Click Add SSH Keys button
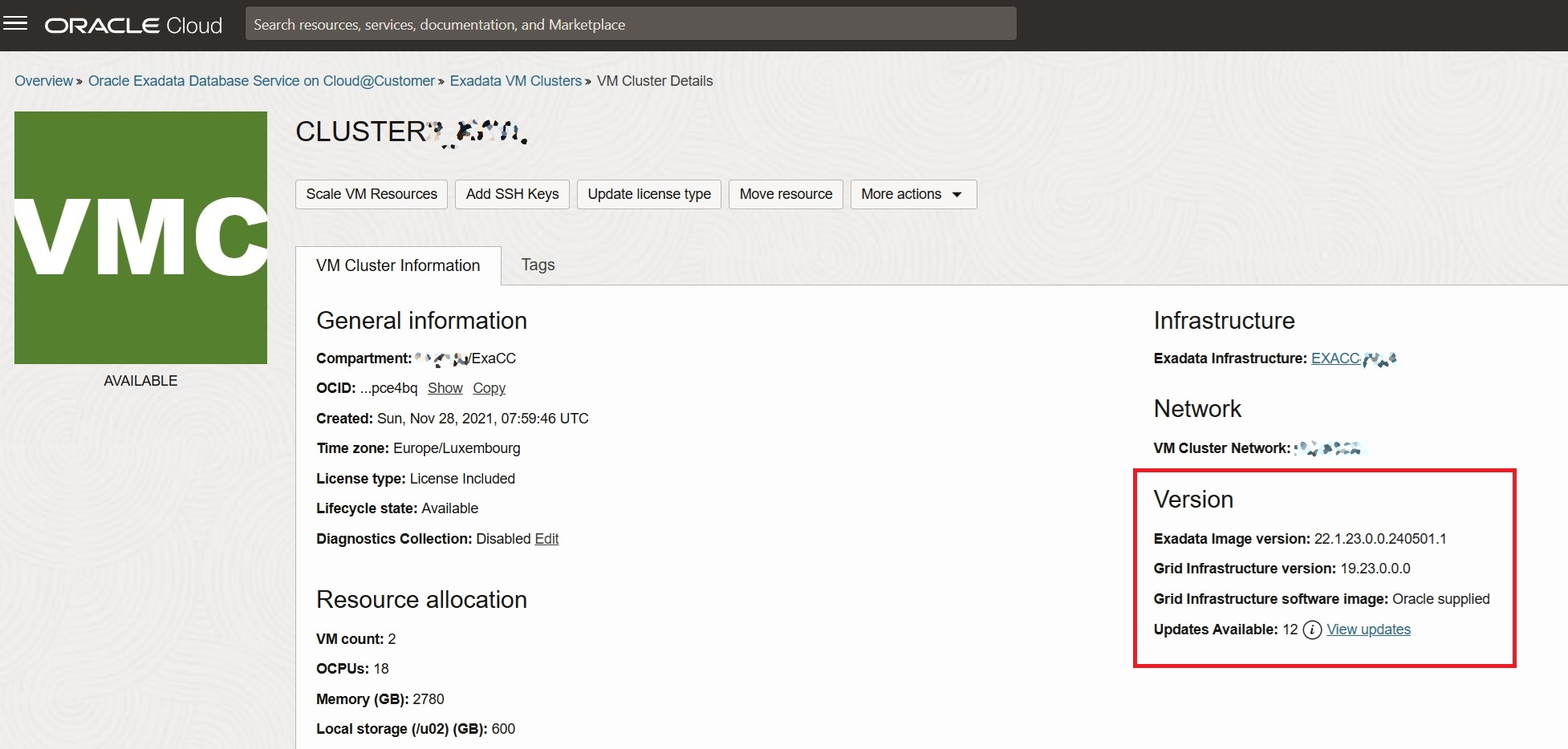 tap(512, 194)
